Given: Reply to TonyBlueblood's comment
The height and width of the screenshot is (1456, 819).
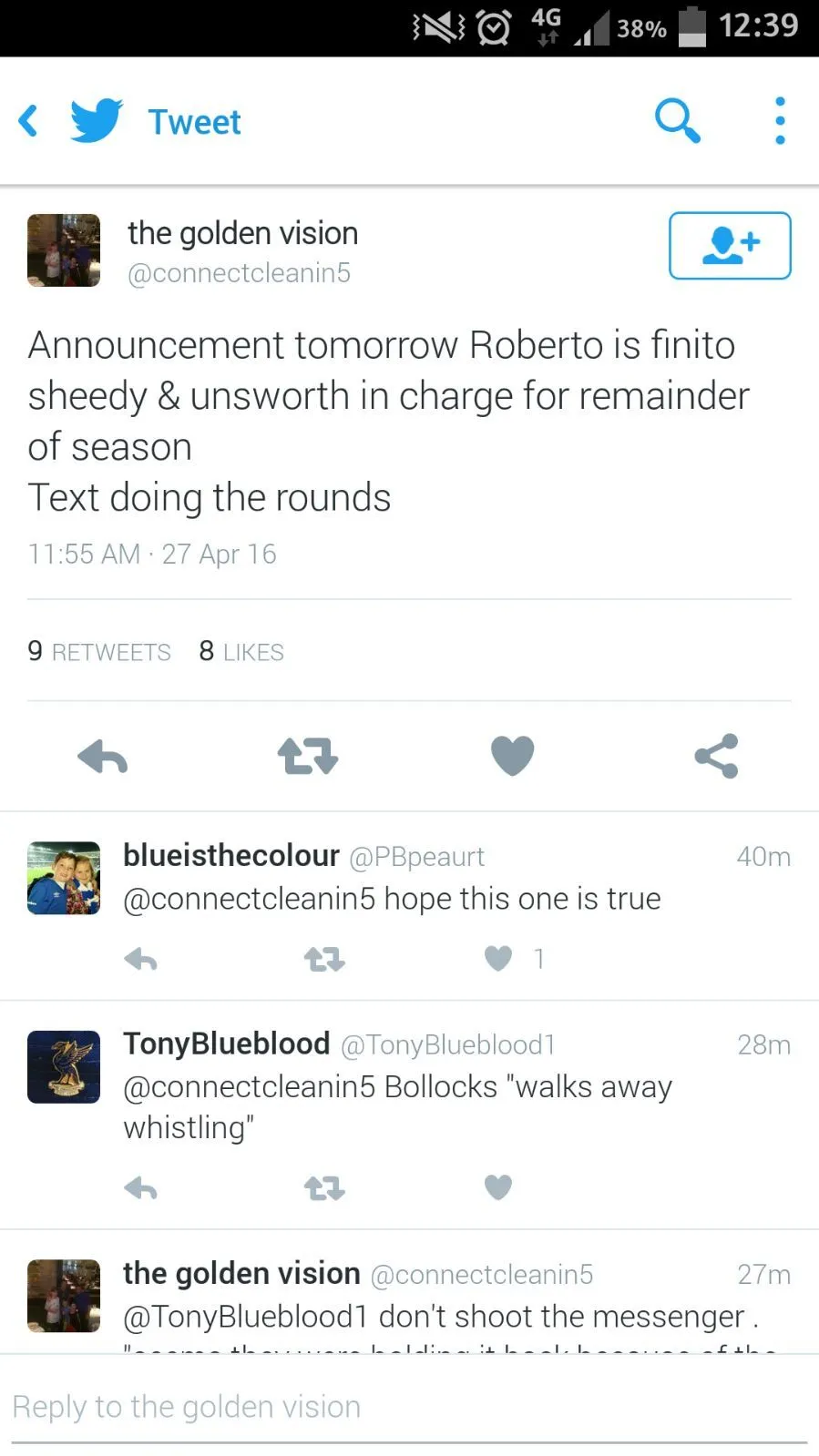Looking at the screenshot, I should click(141, 1187).
